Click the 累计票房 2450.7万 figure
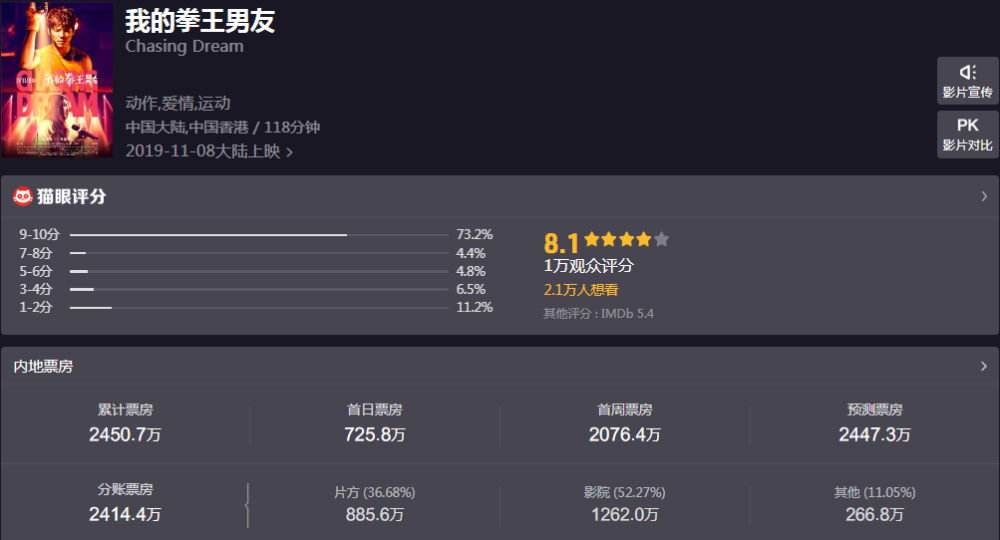Viewport: 1000px width, 540px height. point(125,433)
